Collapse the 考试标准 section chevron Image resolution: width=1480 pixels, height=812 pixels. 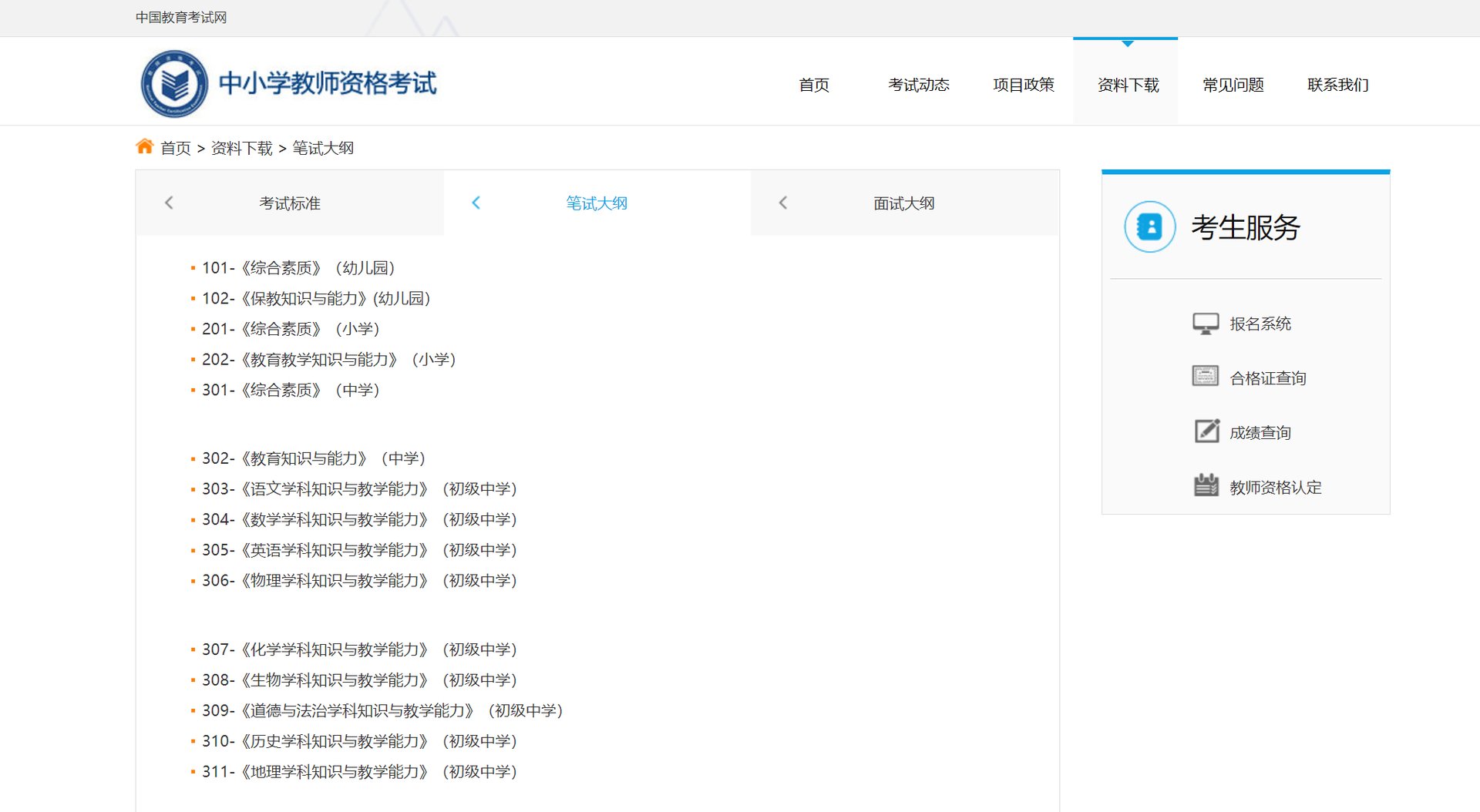168,203
